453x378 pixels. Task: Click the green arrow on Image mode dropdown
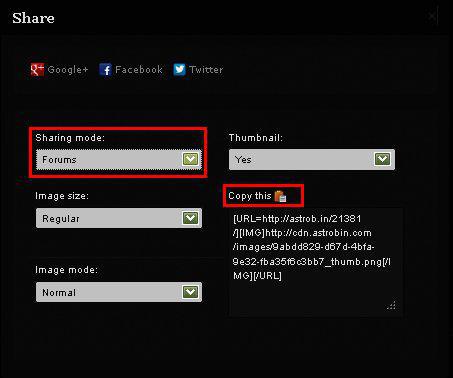[190, 292]
